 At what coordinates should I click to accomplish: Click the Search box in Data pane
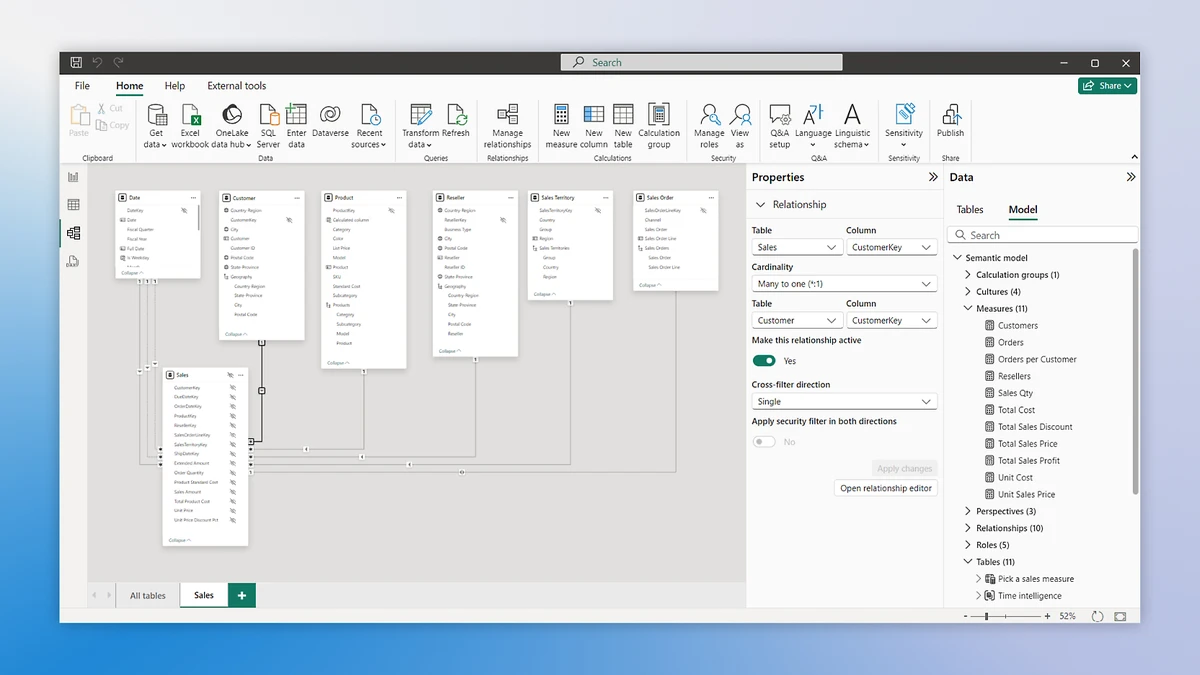click(1042, 235)
